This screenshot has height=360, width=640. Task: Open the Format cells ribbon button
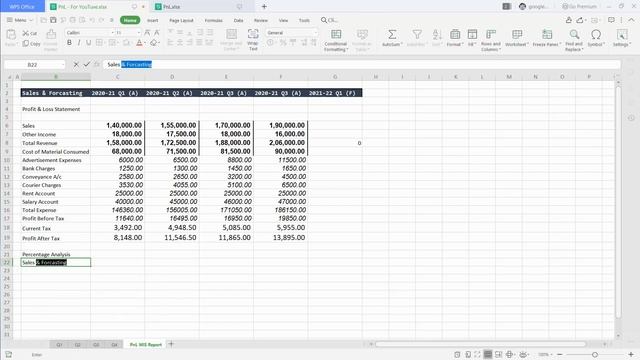coord(455,38)
